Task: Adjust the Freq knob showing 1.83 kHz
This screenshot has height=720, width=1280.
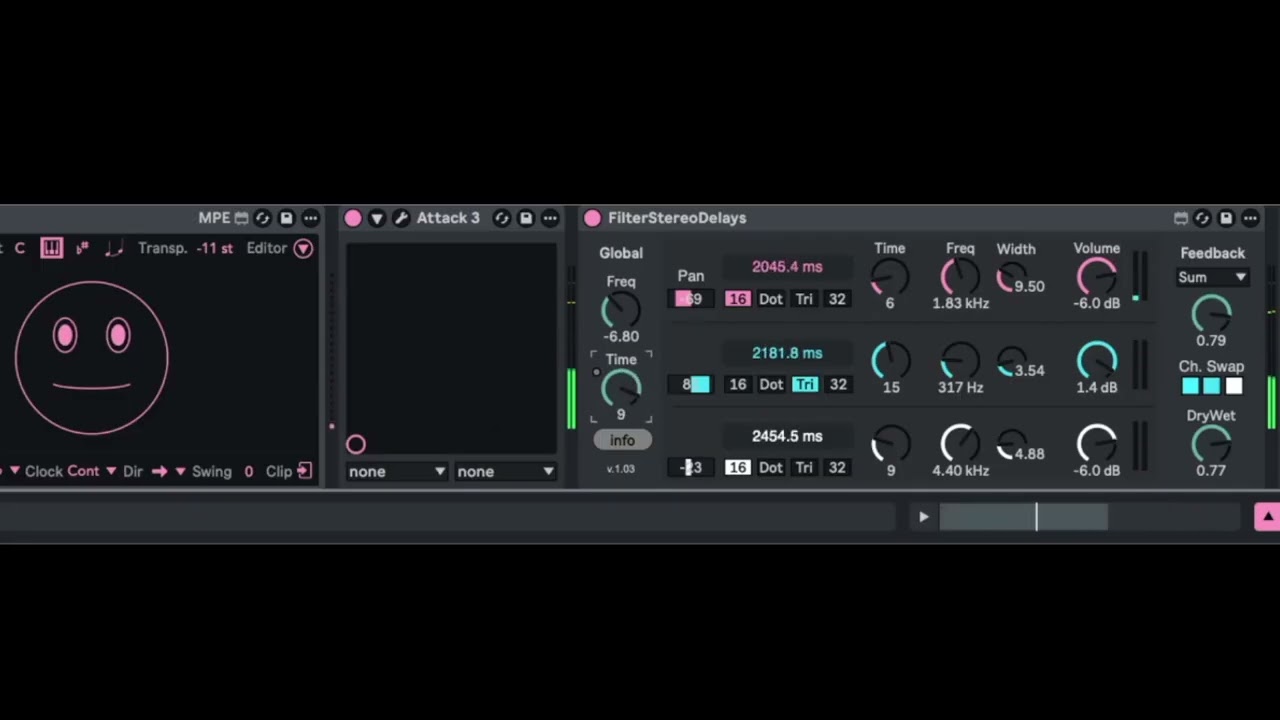Action: pos(960,276)
